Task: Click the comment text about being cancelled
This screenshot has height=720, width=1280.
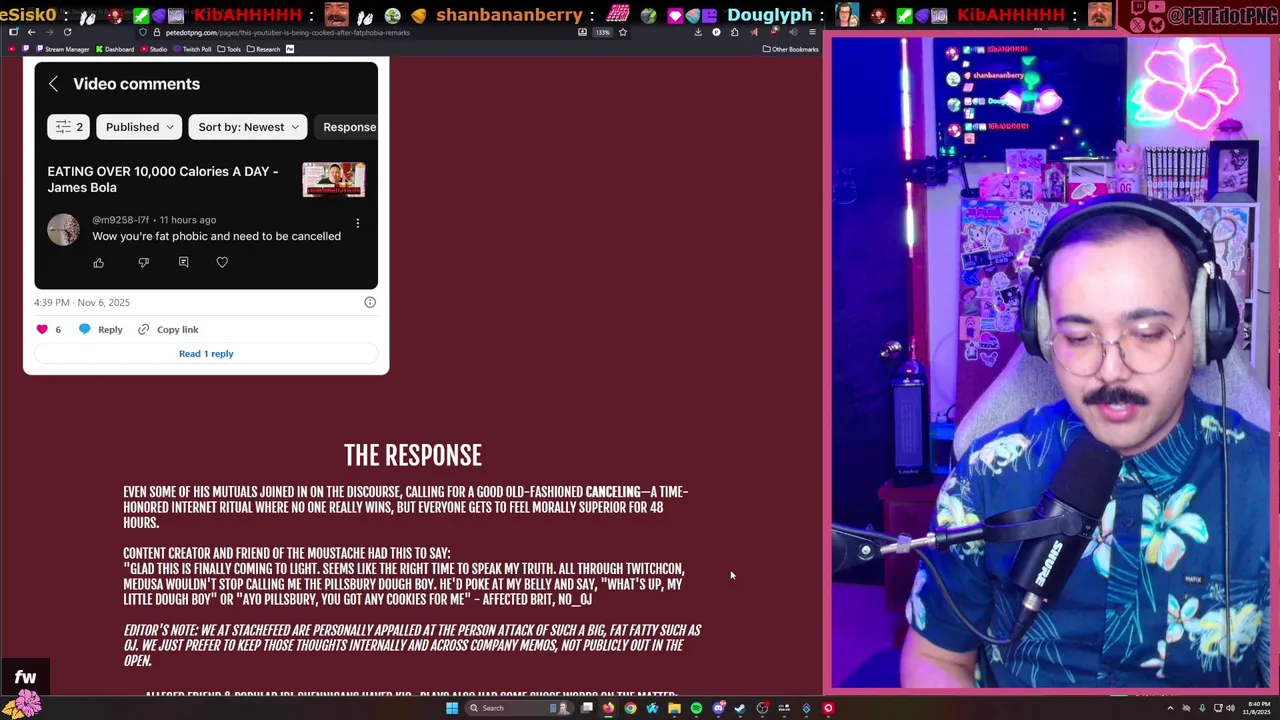Action: [x=217, y=236]
